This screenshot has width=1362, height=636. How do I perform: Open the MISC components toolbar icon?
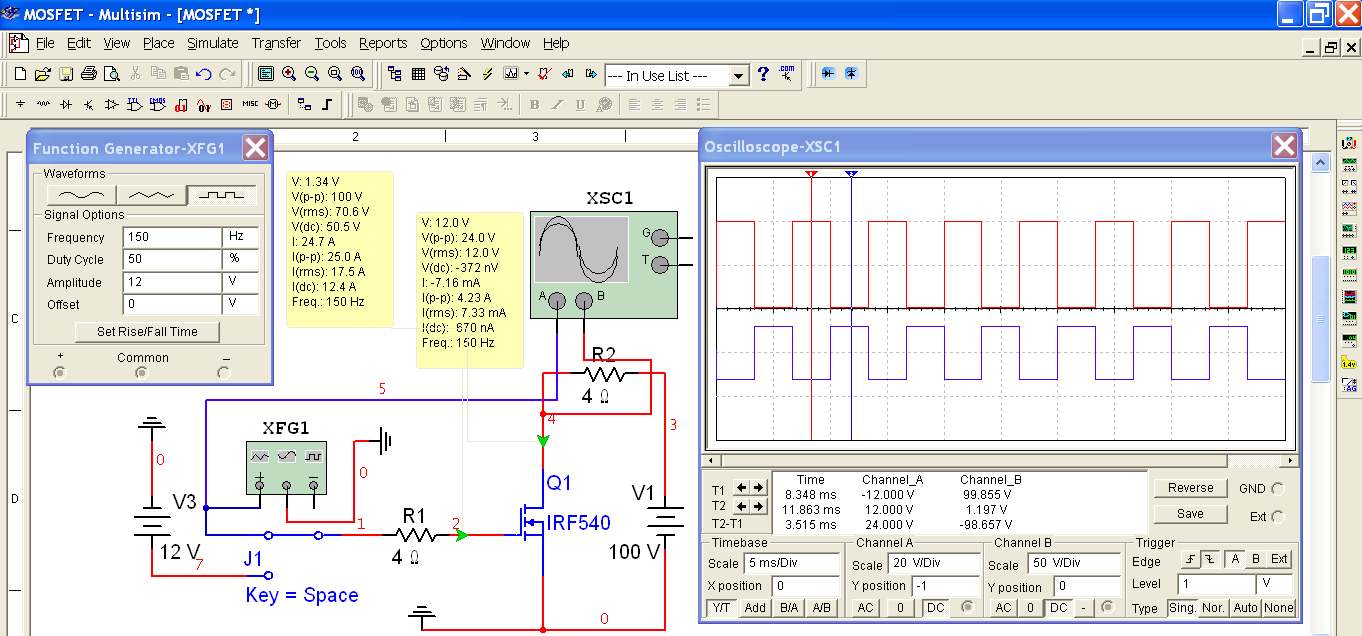click(250, 104)
